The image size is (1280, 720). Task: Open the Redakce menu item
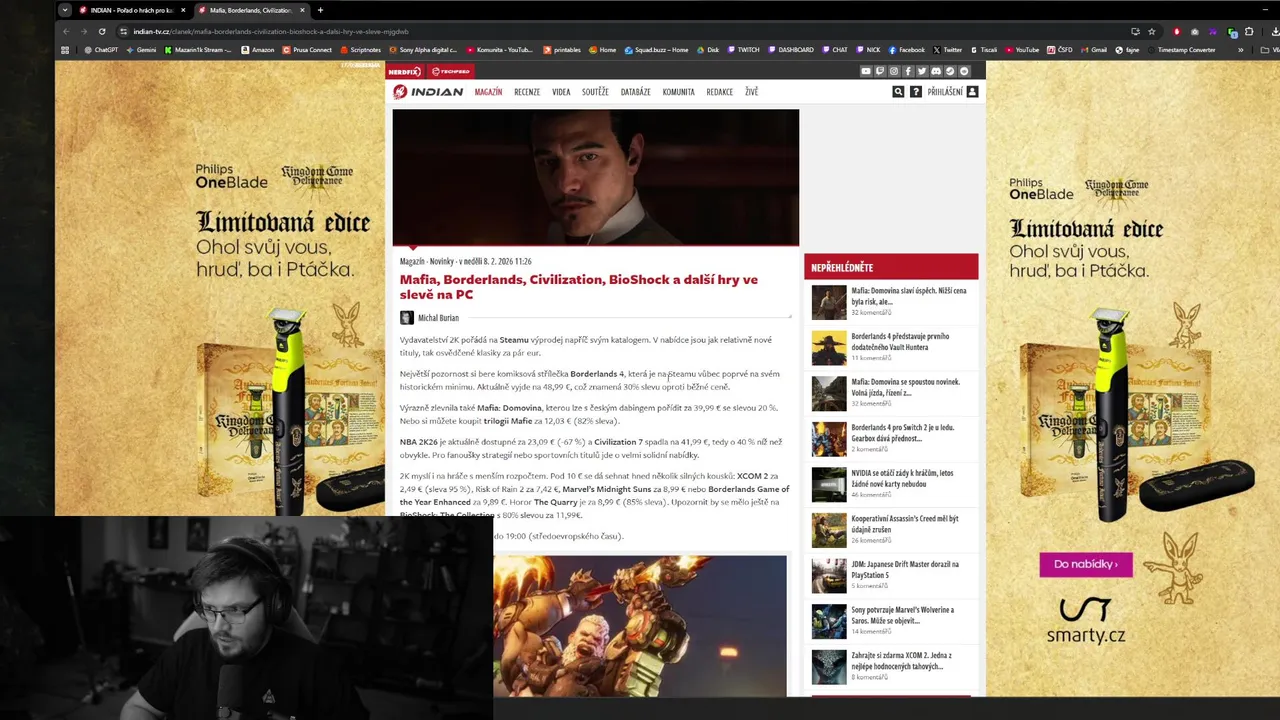pyautogui.click(x=720, y=92)
